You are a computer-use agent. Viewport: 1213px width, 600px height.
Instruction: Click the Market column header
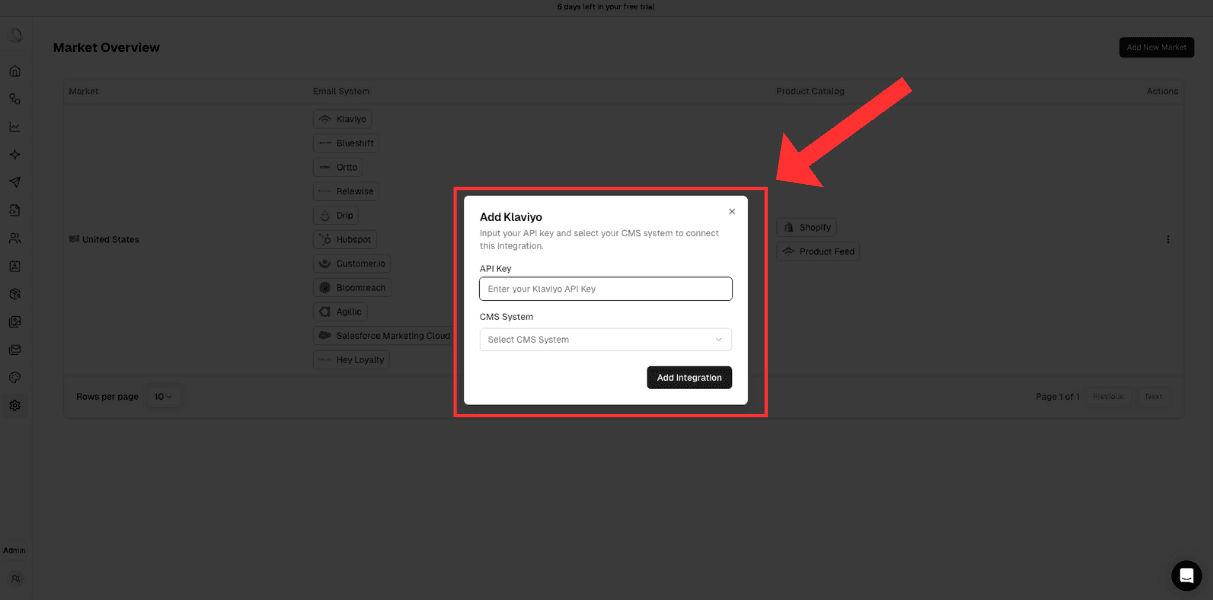tap(83, 91)
